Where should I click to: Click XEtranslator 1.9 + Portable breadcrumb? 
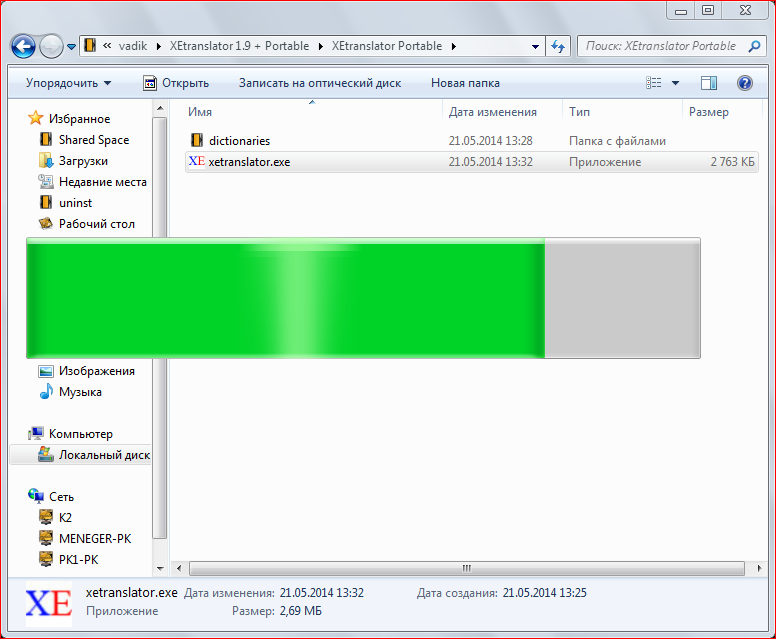pyautogui.click(x=238, y=46)
